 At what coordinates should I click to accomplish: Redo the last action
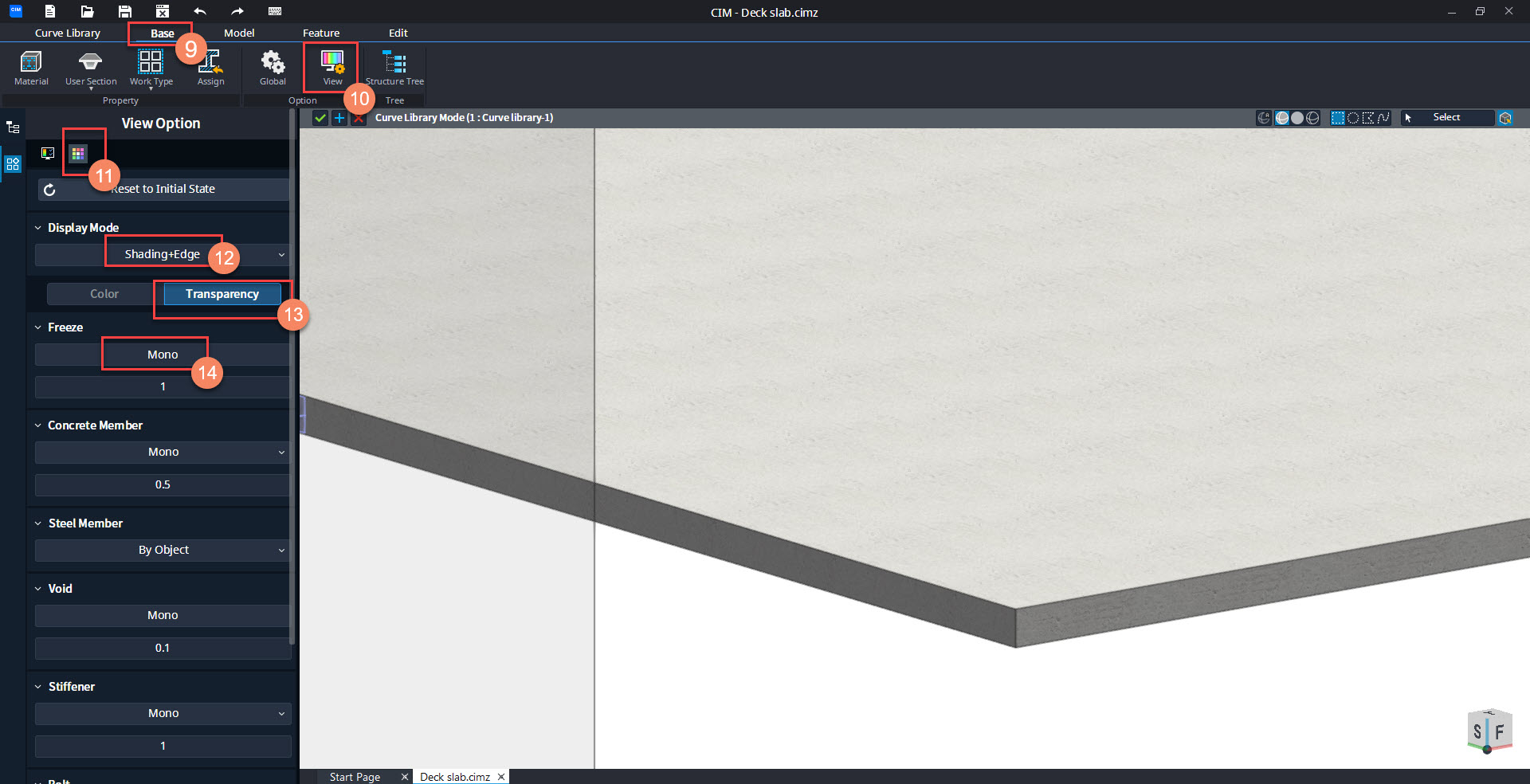click(237, 11)
